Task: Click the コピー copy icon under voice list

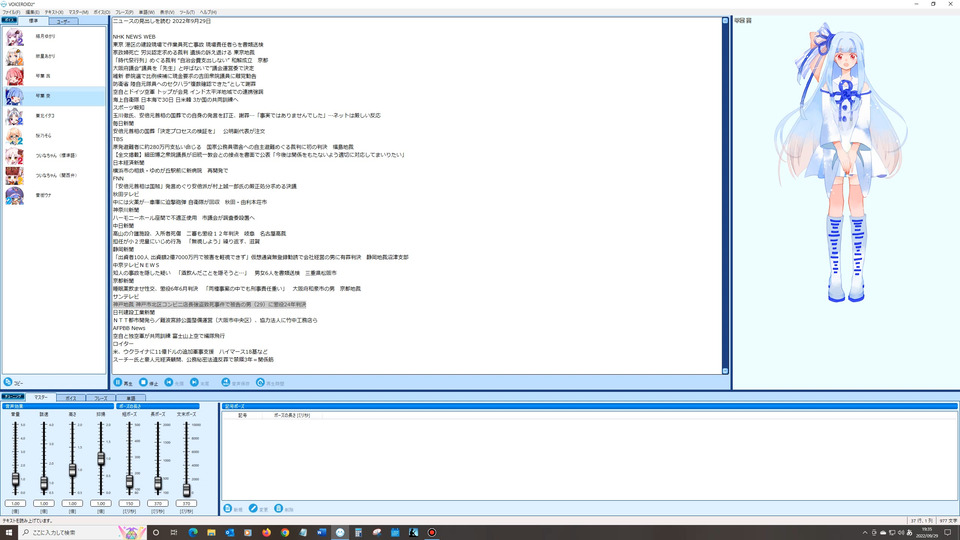Action: pos(8,382)
